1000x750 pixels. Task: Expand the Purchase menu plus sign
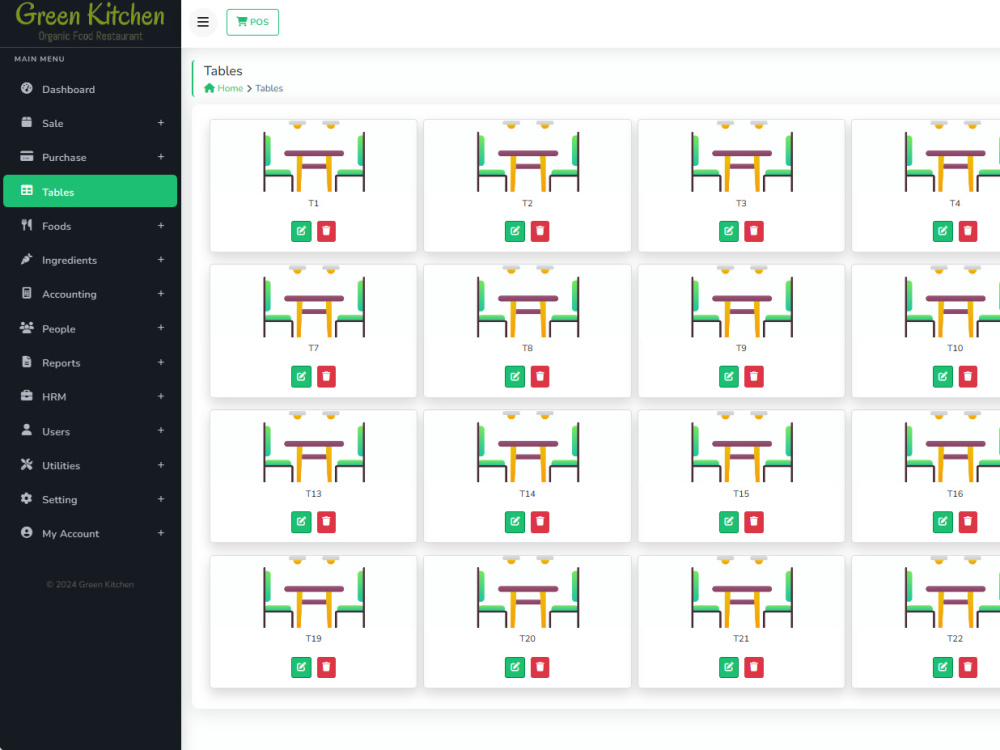pos(161,157)
